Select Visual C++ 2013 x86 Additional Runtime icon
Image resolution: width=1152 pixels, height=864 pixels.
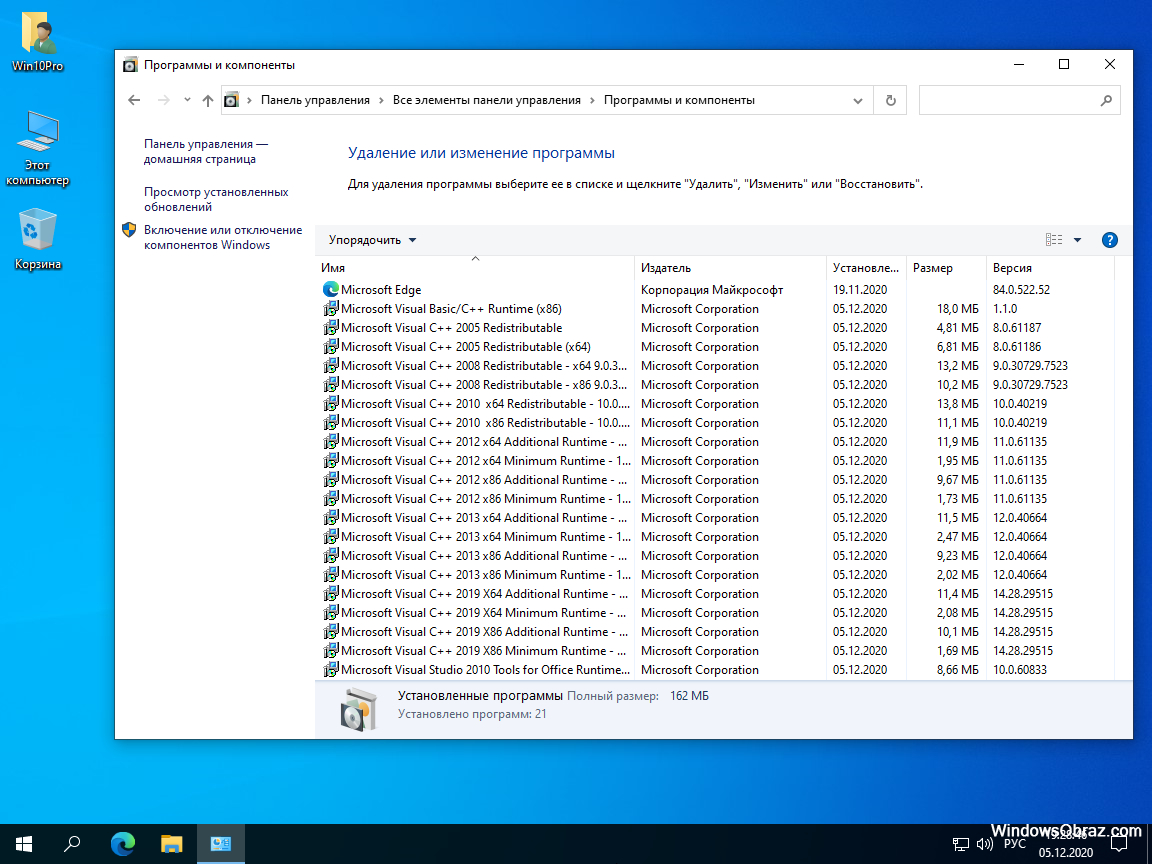click(331, 555)
